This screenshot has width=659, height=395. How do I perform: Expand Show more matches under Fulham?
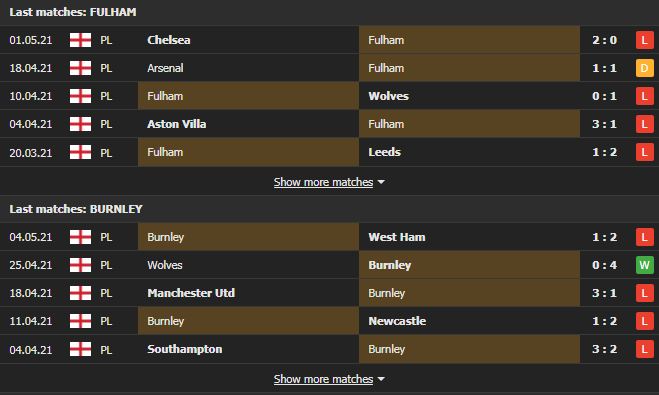pos(323,182)
